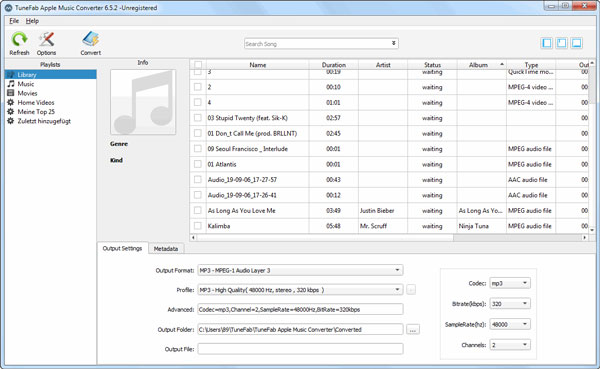Sort by the Album column header
The image size is (600, 369).
pos(482,65)
